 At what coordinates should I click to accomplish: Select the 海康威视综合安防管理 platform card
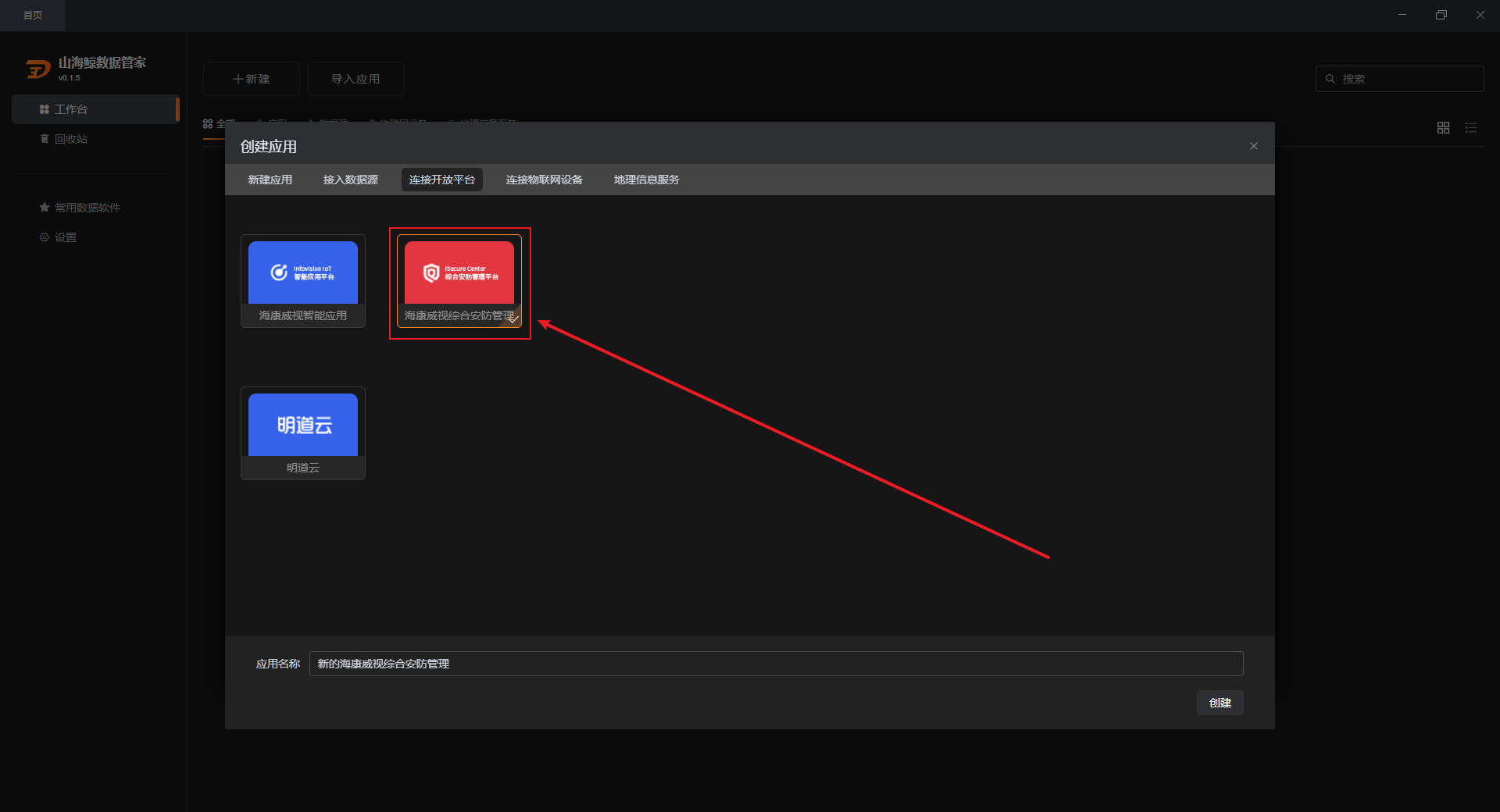tap(459, 281)
